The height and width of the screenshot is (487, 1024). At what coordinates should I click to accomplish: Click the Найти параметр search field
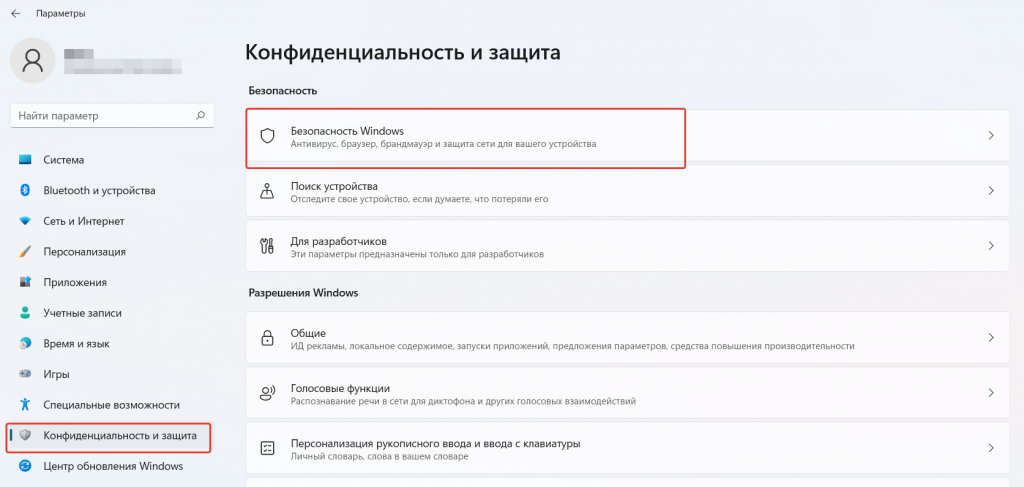click(112, 116)
